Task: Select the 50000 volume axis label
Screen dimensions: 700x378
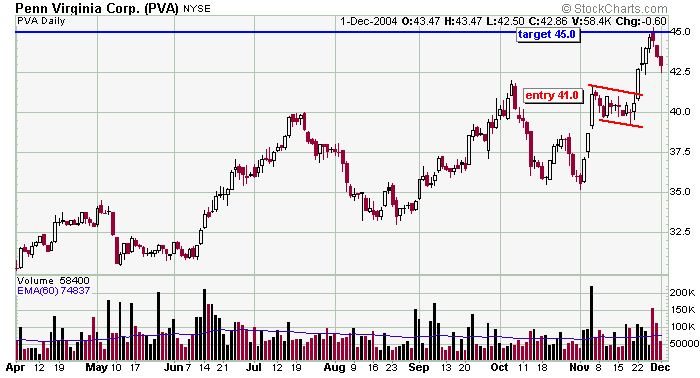Action: point(684,344)
